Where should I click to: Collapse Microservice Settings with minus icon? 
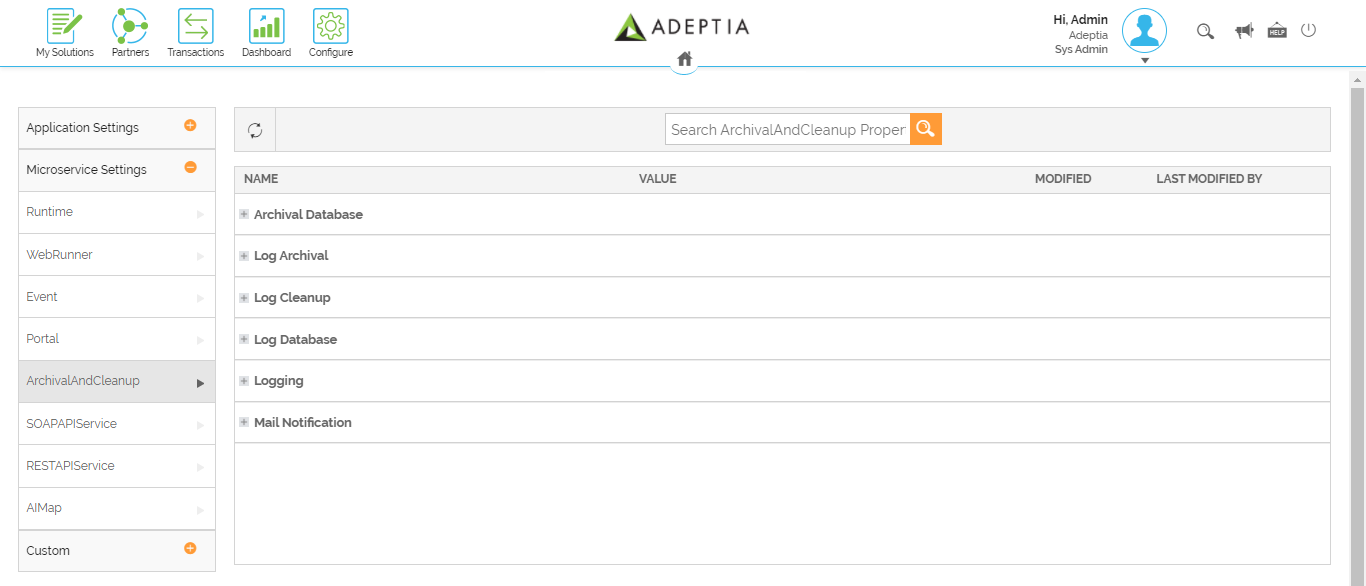click(x=190, y=168)
